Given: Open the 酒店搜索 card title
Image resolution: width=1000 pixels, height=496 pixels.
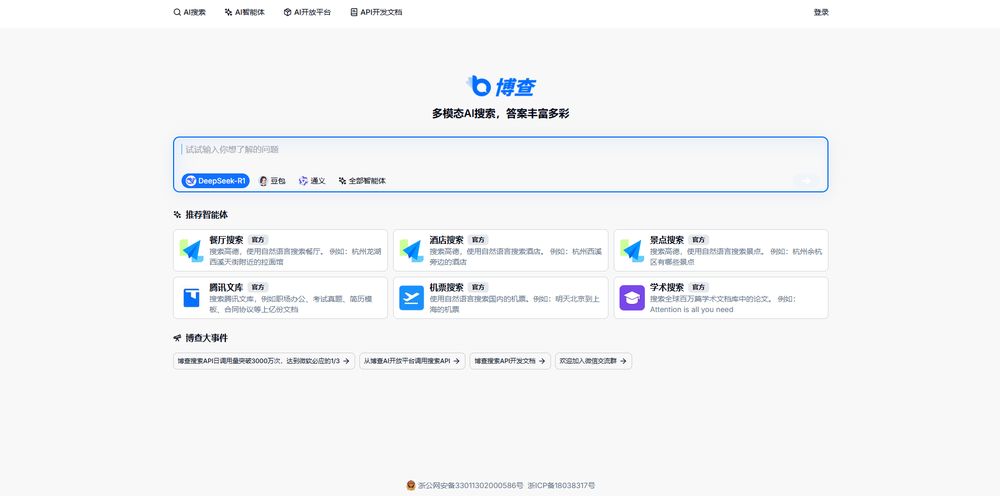Looking at the screenshot, I should (446, 240).
